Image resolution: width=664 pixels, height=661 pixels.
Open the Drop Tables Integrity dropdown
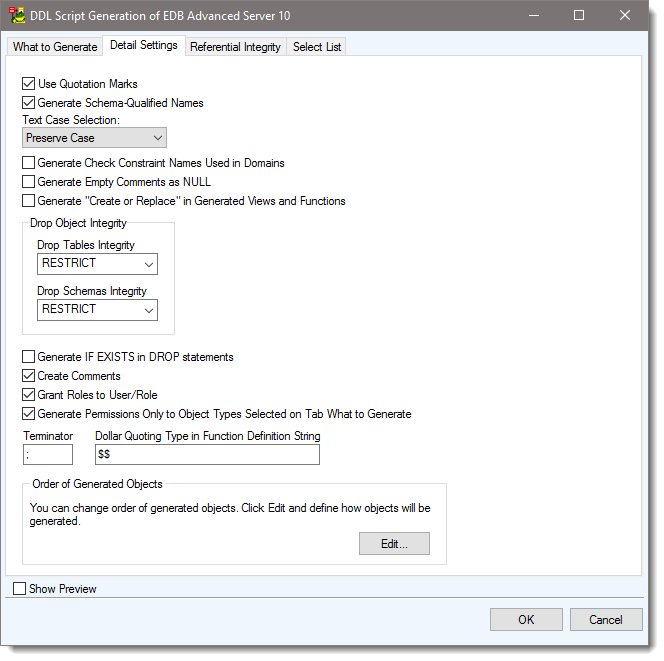point(97,264)
